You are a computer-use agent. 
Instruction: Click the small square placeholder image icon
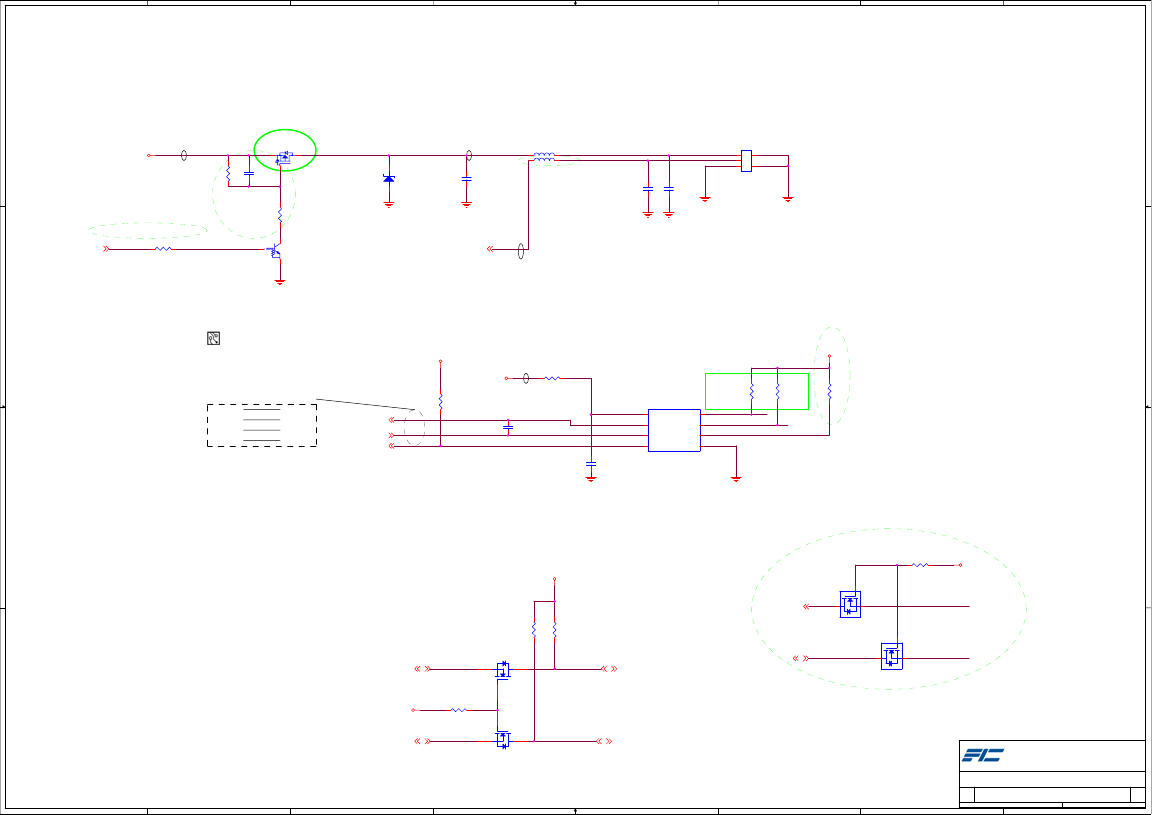click(214, 338)
